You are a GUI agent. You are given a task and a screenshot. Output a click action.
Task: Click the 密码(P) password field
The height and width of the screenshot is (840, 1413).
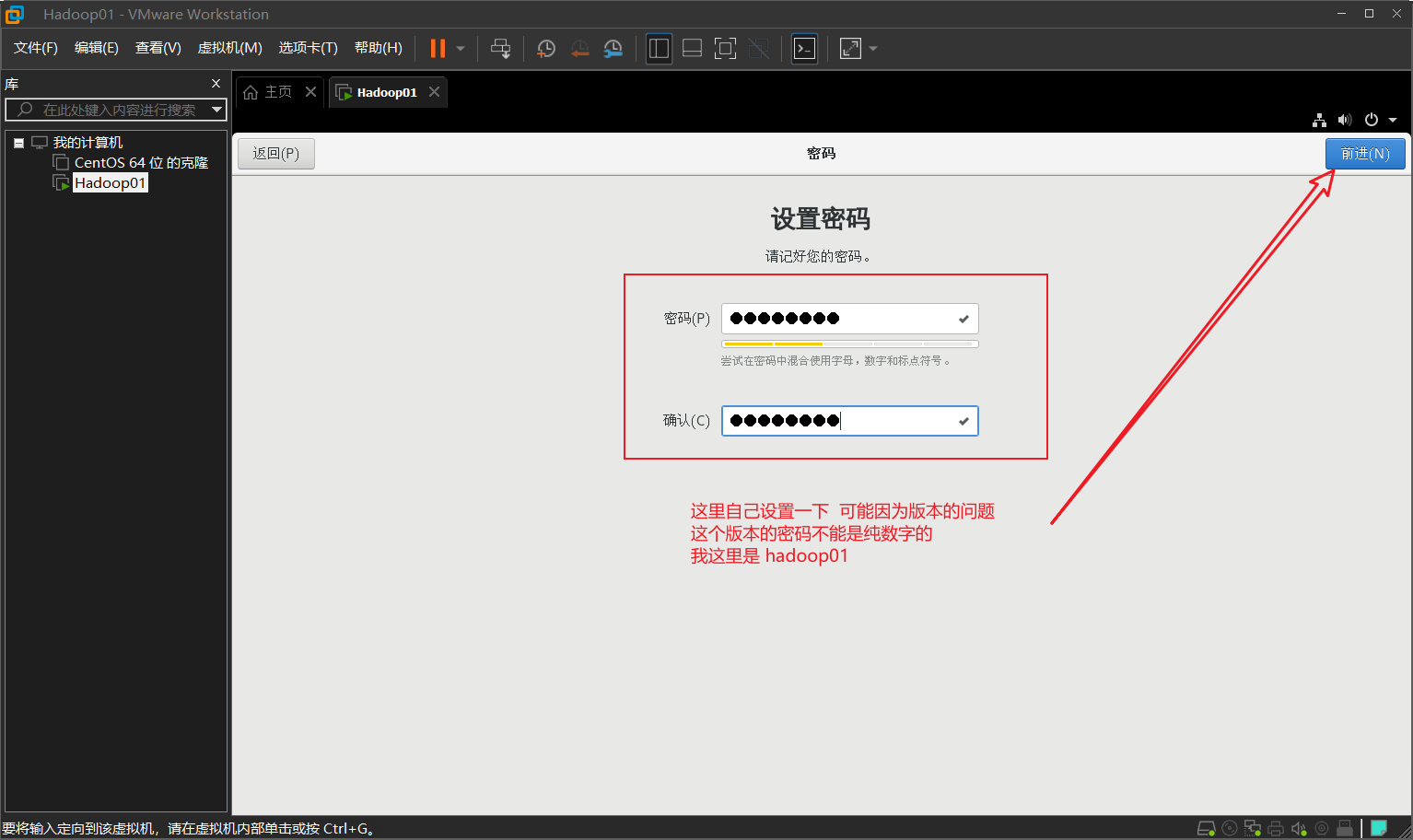[849, 319]
